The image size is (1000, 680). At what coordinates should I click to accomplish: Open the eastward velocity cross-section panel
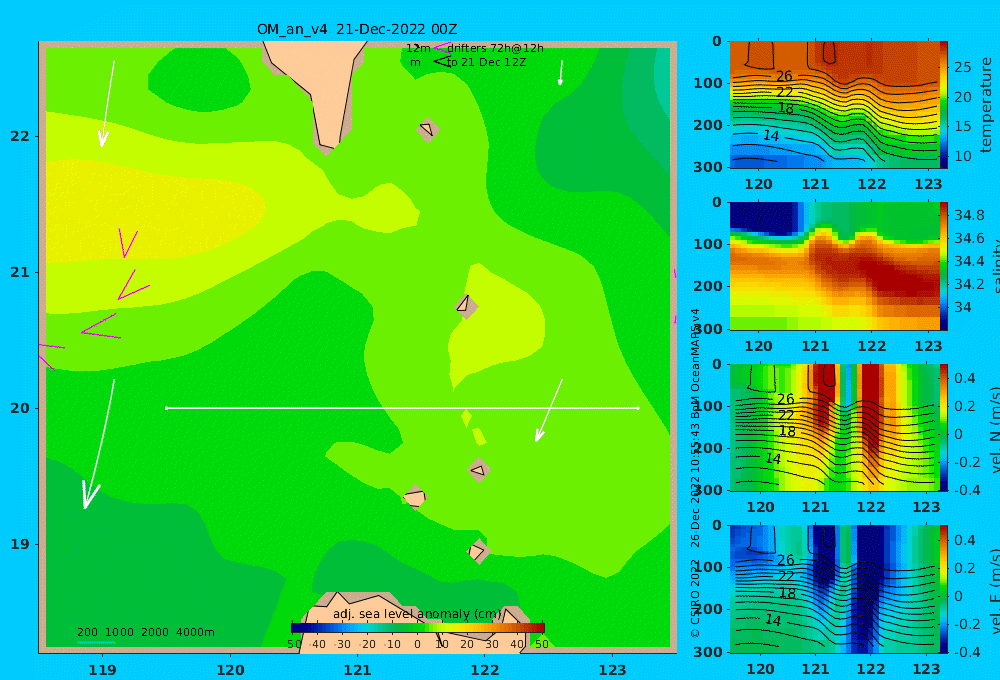(x=834, y=589)
